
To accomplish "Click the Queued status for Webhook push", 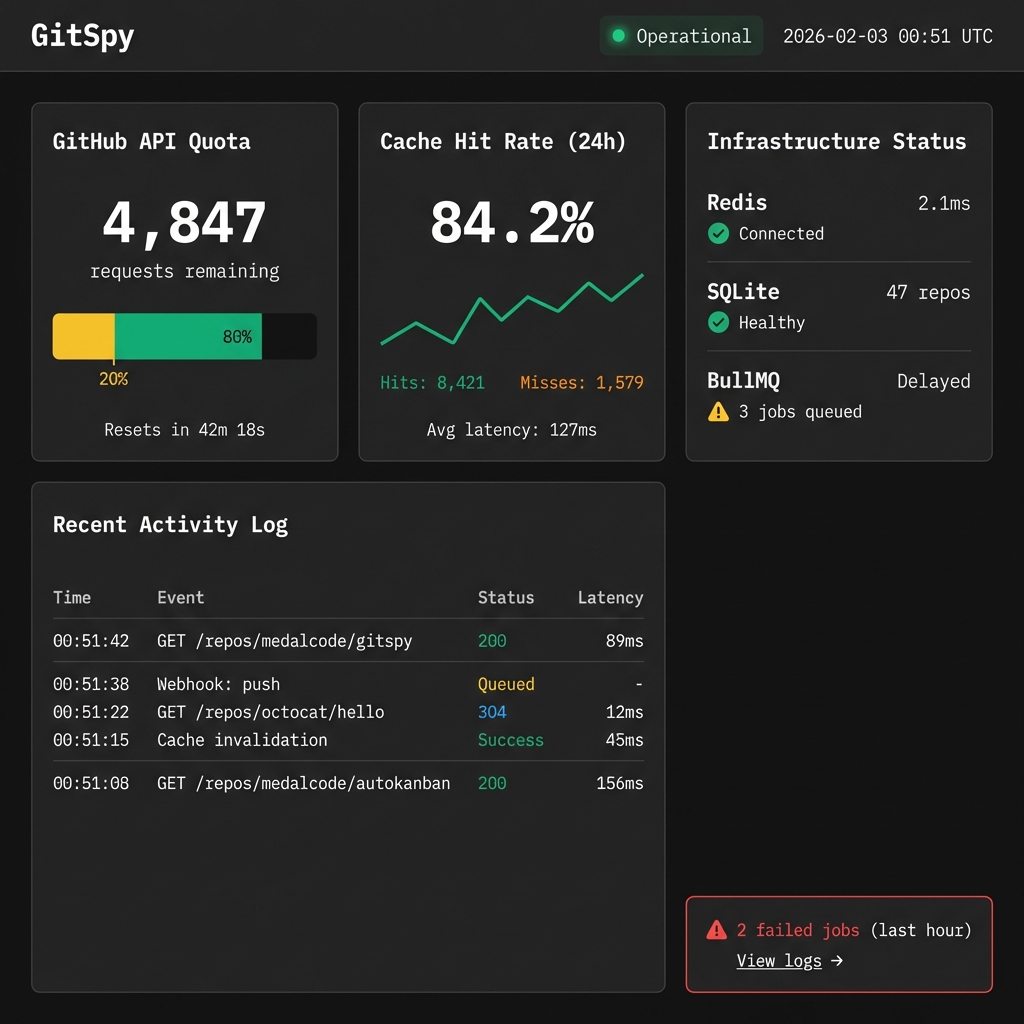I will pyautogui.click(x=506, y=684).
